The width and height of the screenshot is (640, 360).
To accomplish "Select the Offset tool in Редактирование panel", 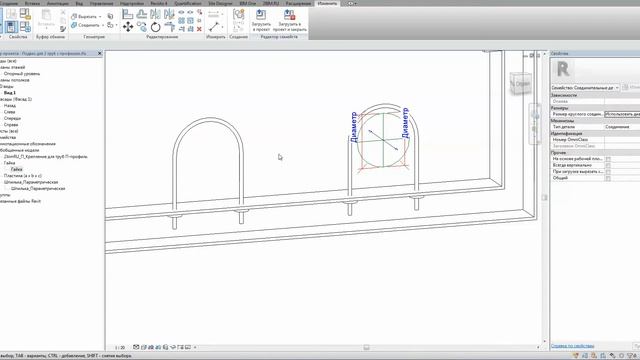I will 142,14.
